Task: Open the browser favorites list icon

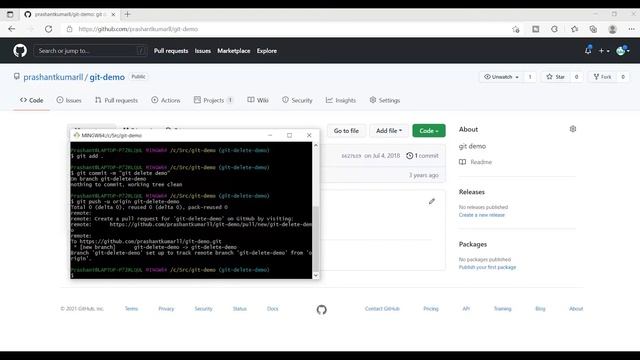Action: click(575, 29)
